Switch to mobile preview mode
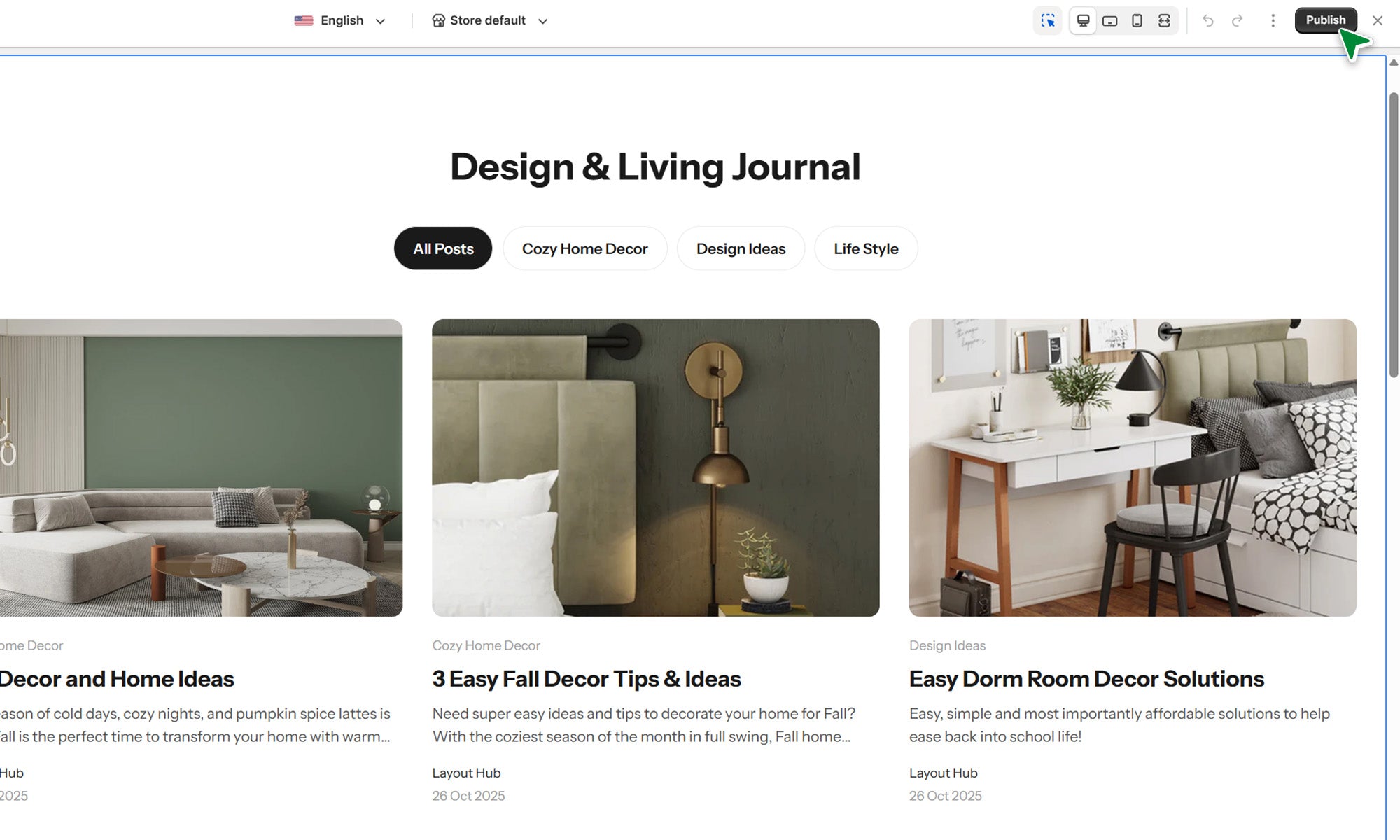The image size is (1400, 840). point(1137,20)
